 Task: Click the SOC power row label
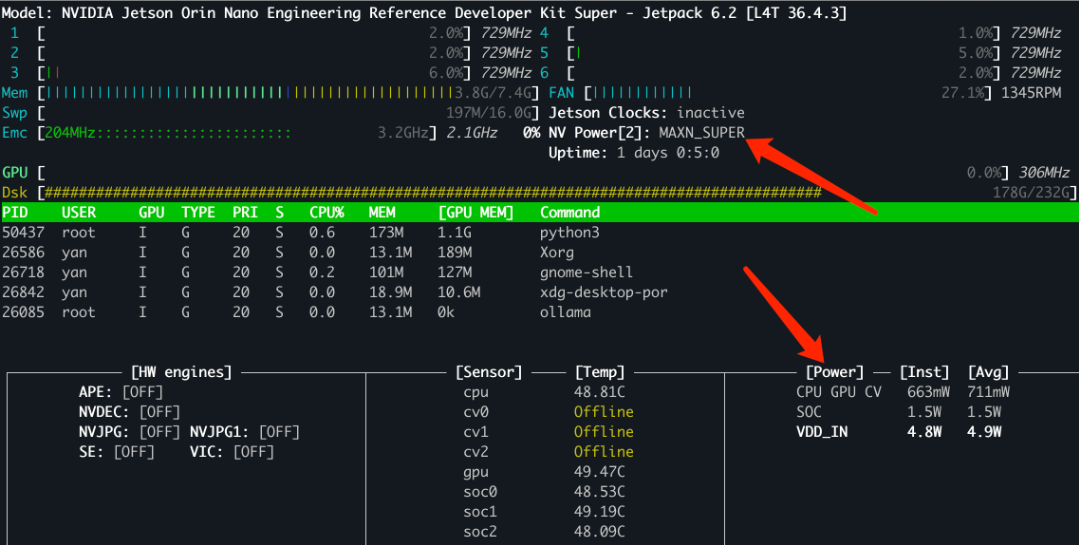coord(809,412)
